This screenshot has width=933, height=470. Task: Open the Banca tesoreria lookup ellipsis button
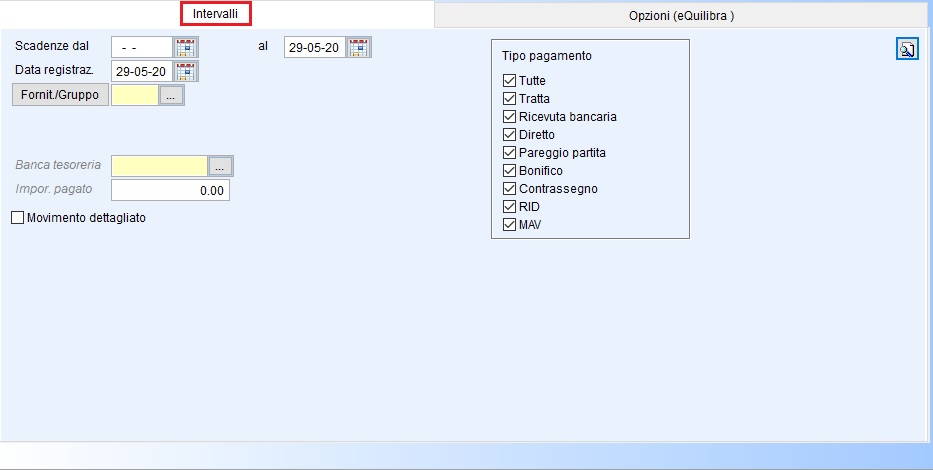coord(220,166)
